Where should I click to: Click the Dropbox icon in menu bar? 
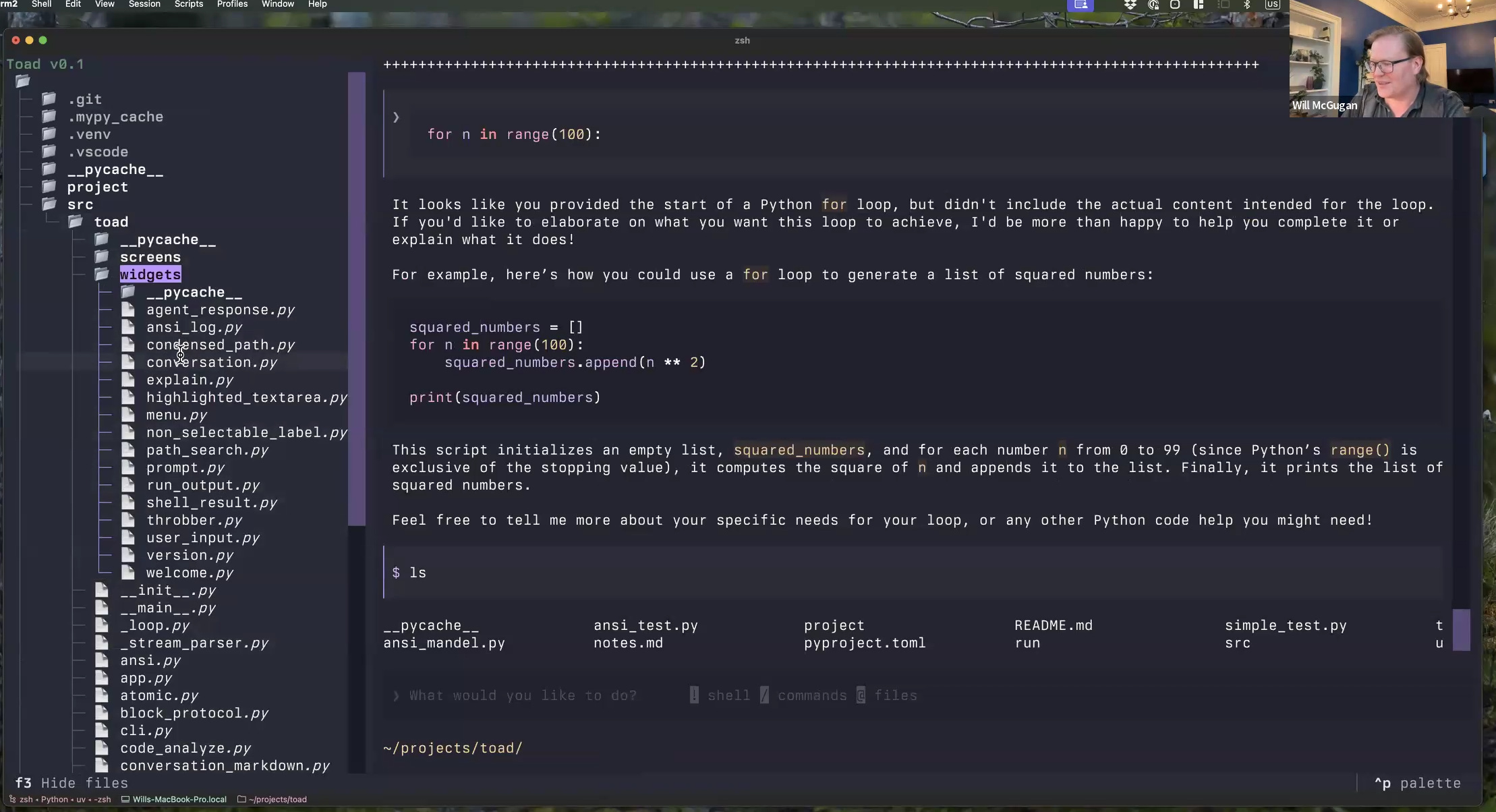click(1130, 5)
